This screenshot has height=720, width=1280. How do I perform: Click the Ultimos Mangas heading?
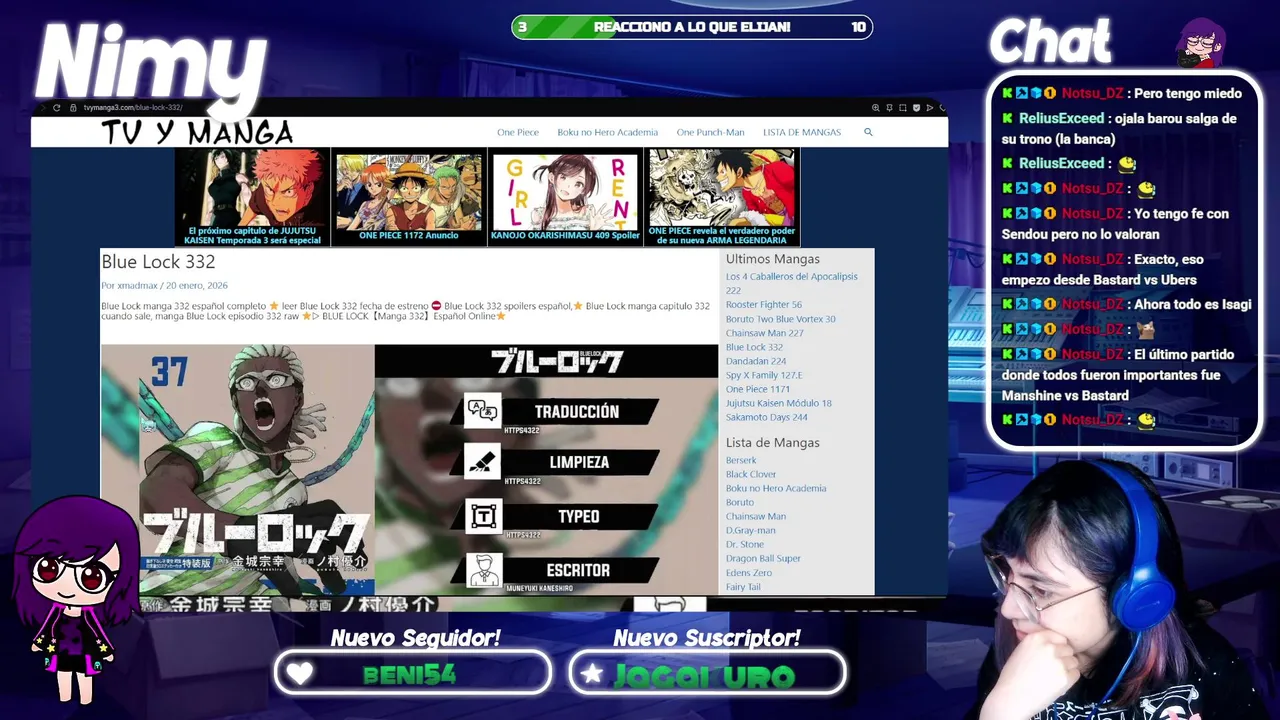click(773, 259)
